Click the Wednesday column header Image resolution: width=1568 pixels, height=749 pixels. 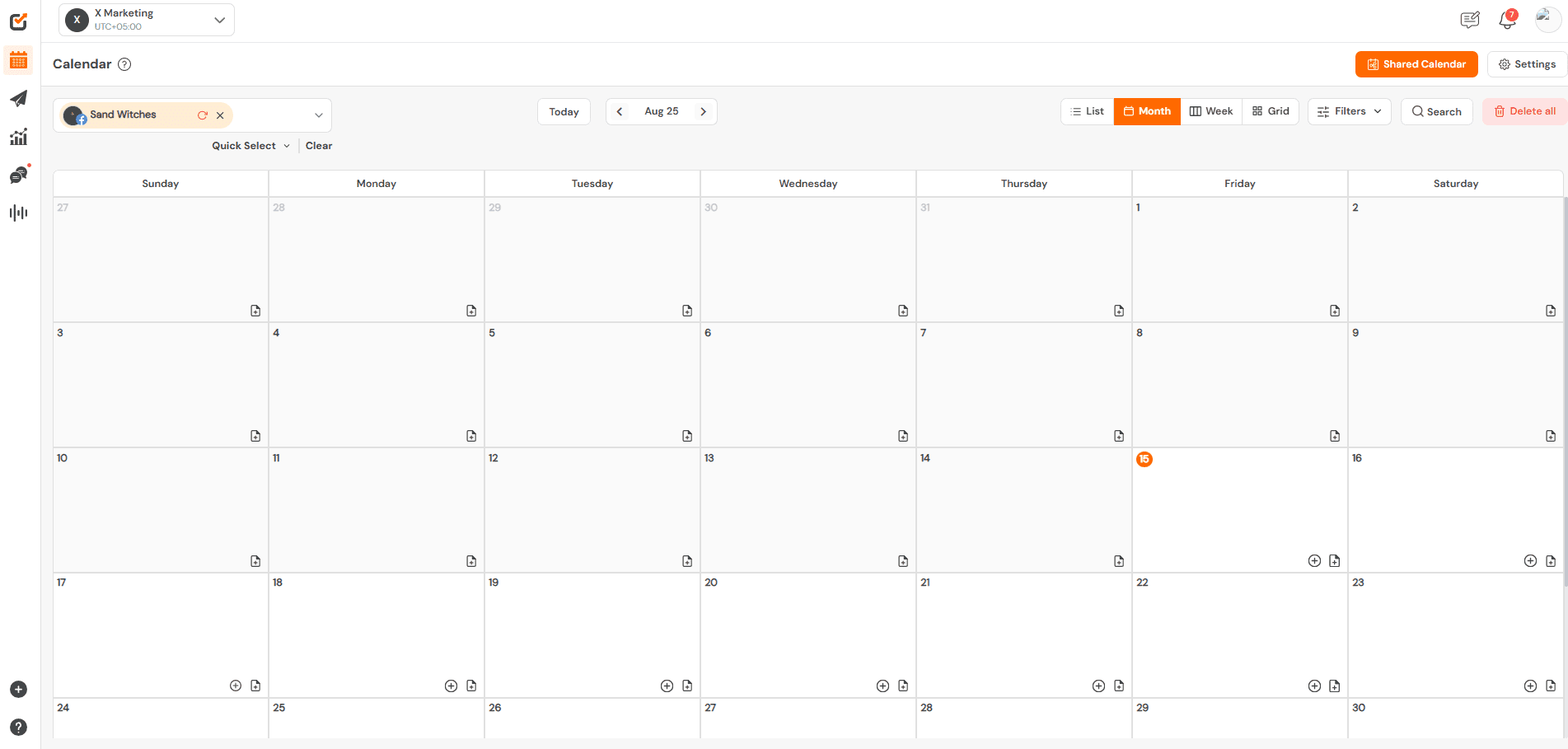pos(808,184)
